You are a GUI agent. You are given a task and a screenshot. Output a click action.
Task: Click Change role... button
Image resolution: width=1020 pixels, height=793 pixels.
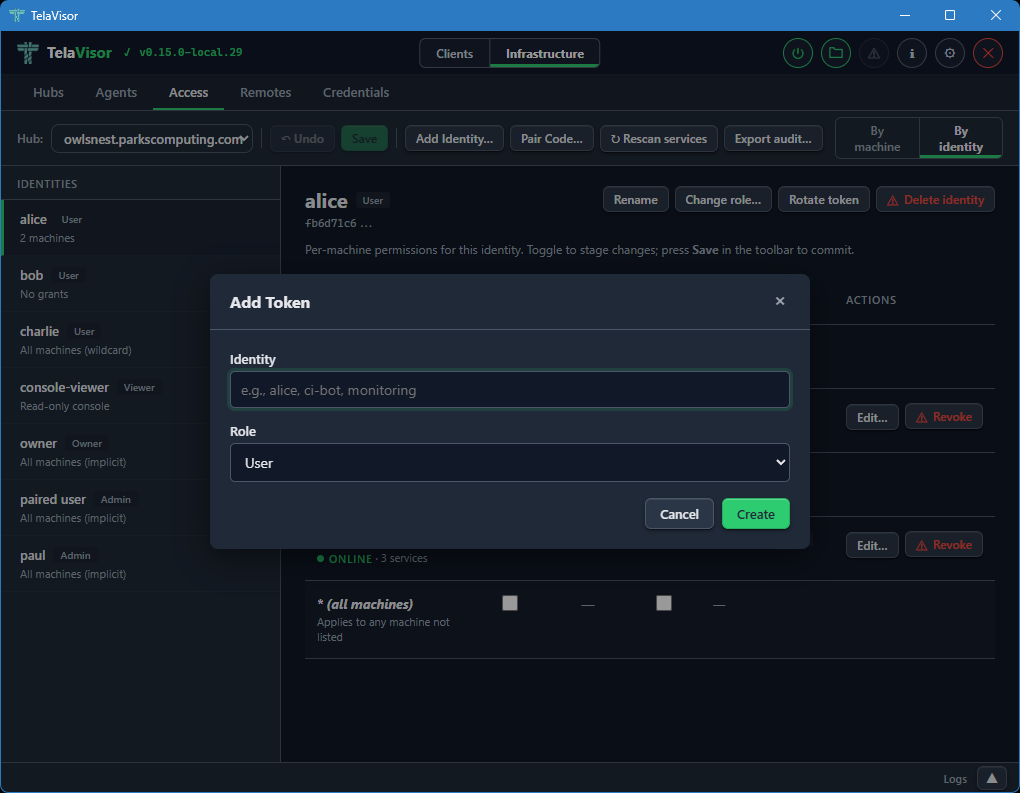click(723, 200)
